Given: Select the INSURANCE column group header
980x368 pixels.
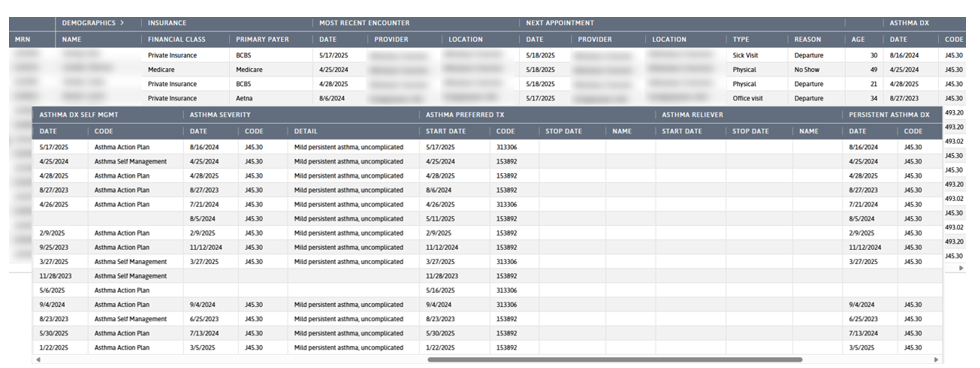Looking at the screenshot, I should click(167, 23).
